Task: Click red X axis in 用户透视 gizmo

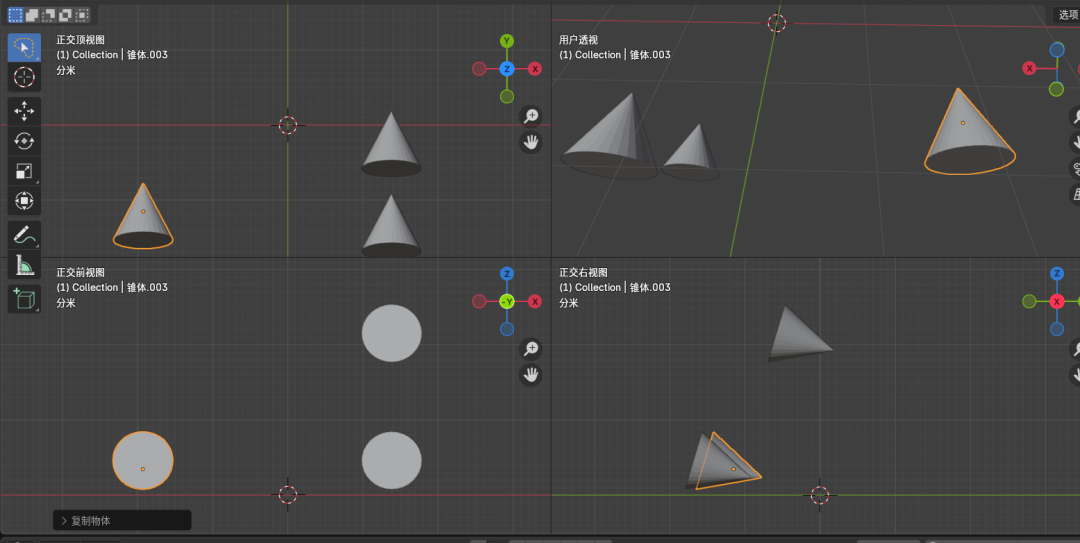Action: tap(1029, 68)
